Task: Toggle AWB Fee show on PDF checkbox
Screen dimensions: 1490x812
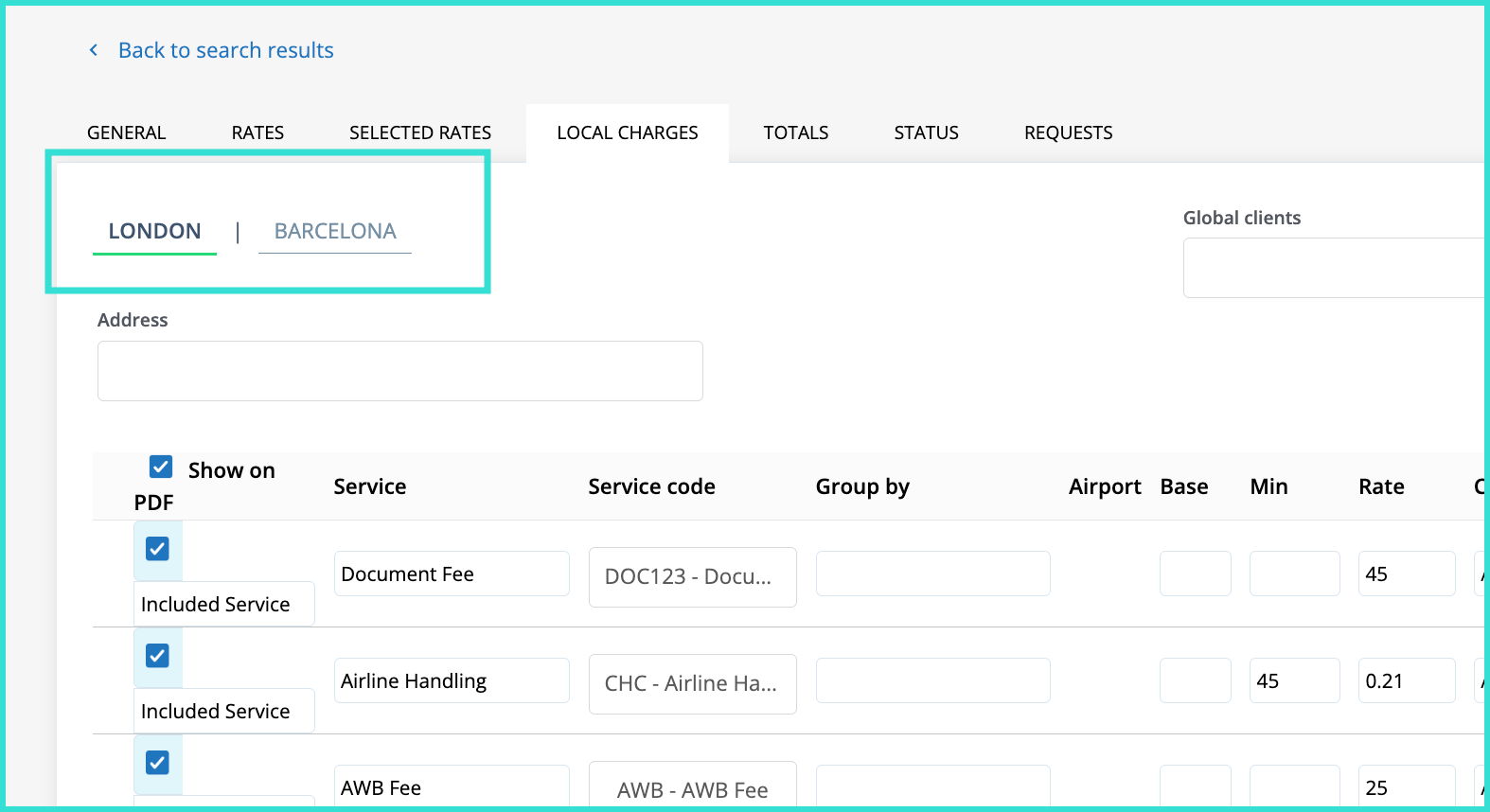Action: tap(157, 763)
